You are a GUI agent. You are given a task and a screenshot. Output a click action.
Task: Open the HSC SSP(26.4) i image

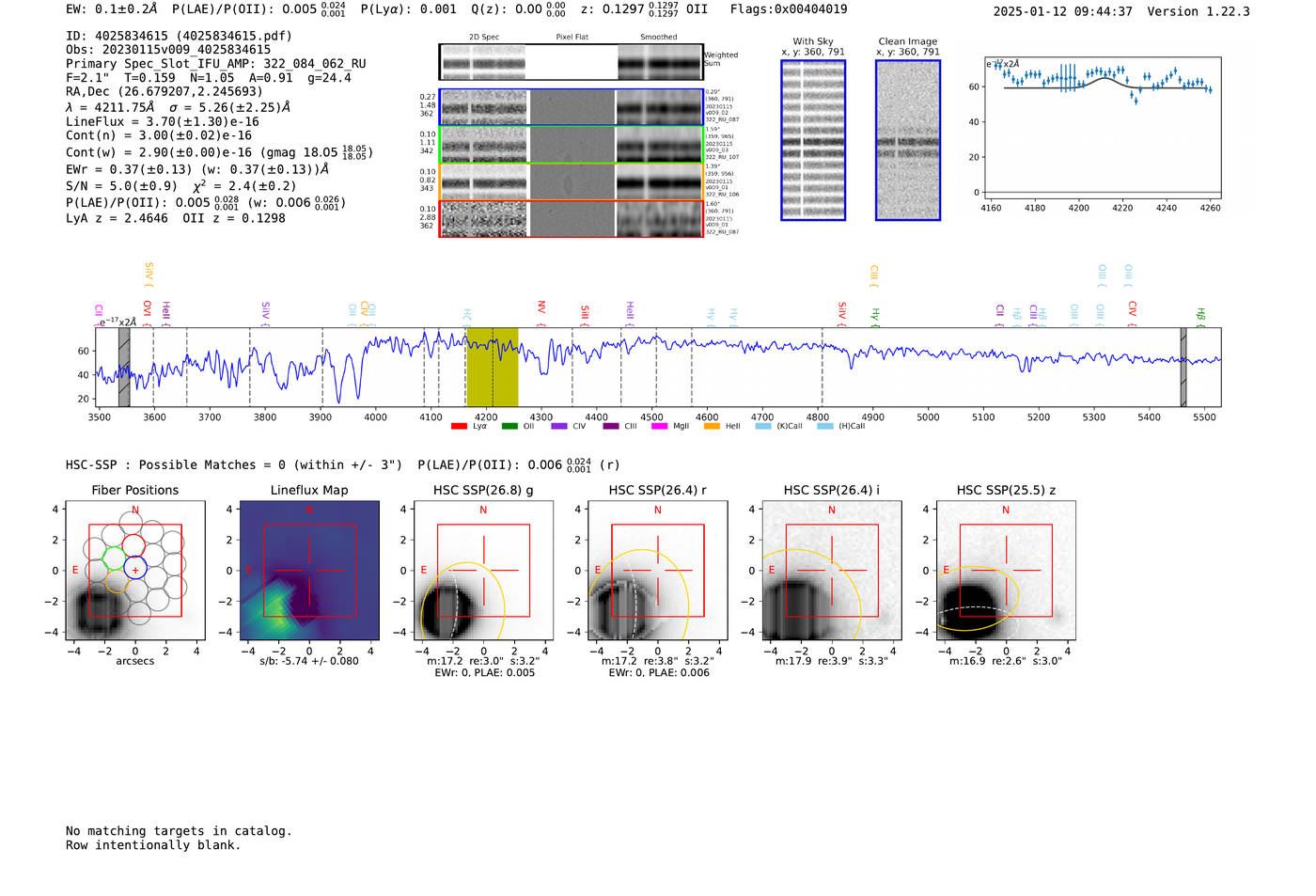[x=832, y=570]
